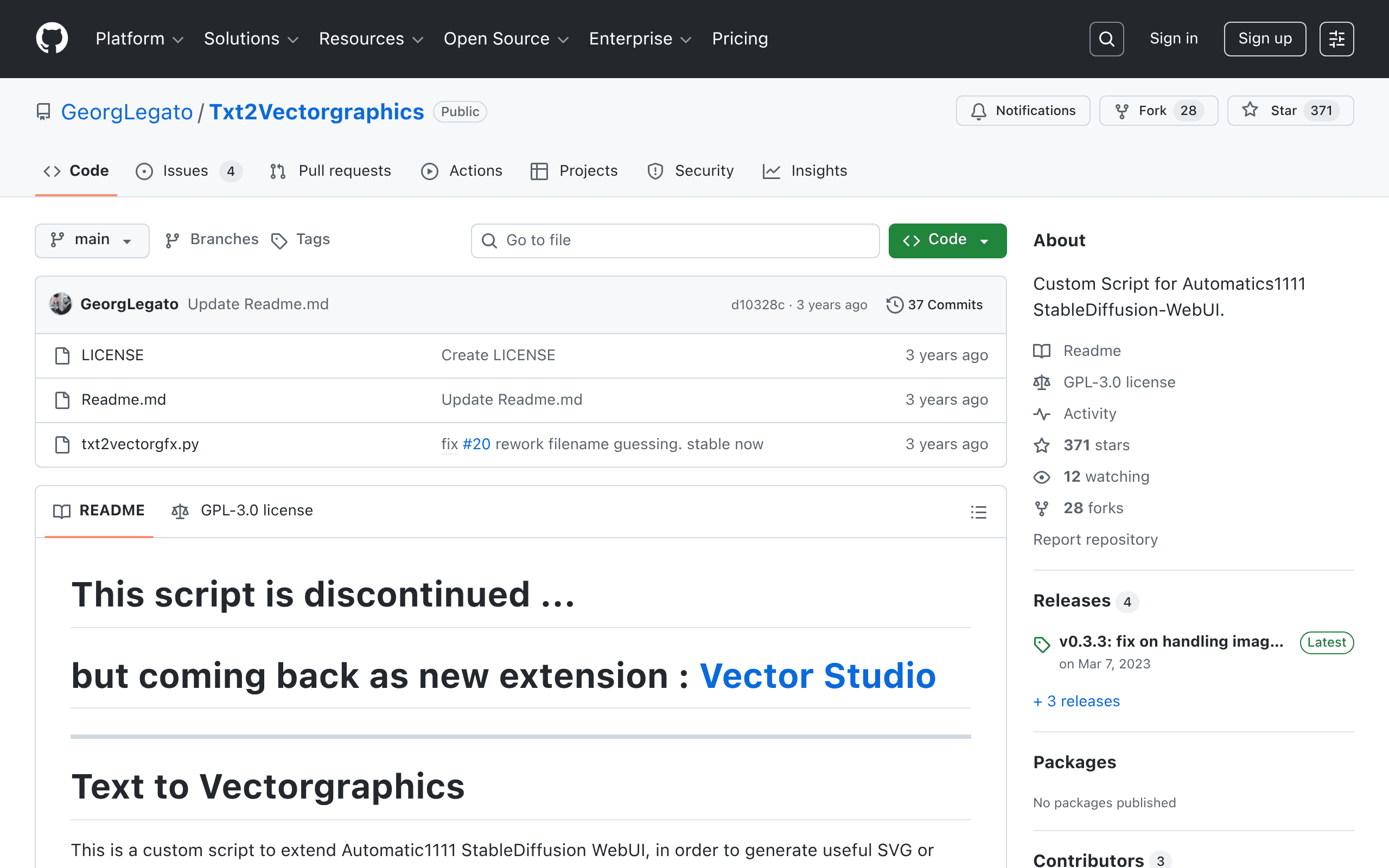Click Report repository
The width and height of the screenshot is (1389, 868).
coord(1095,540)
